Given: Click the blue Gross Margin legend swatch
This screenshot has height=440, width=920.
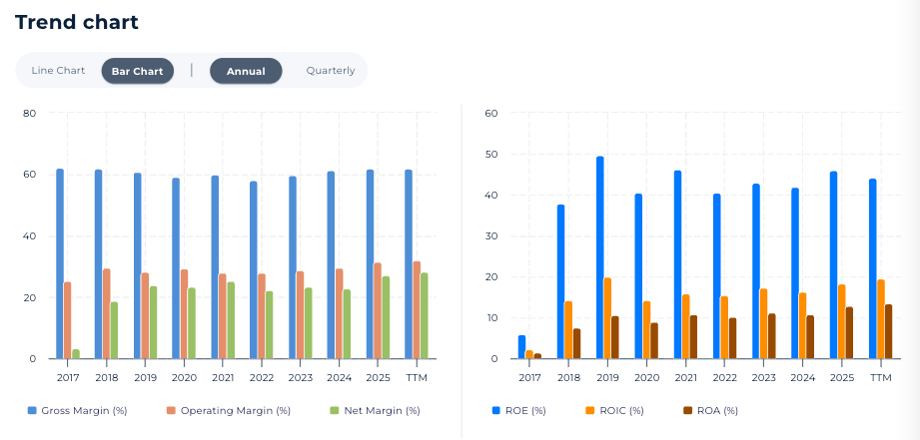Looking at the screenshot, I should (x=32, y=411).
